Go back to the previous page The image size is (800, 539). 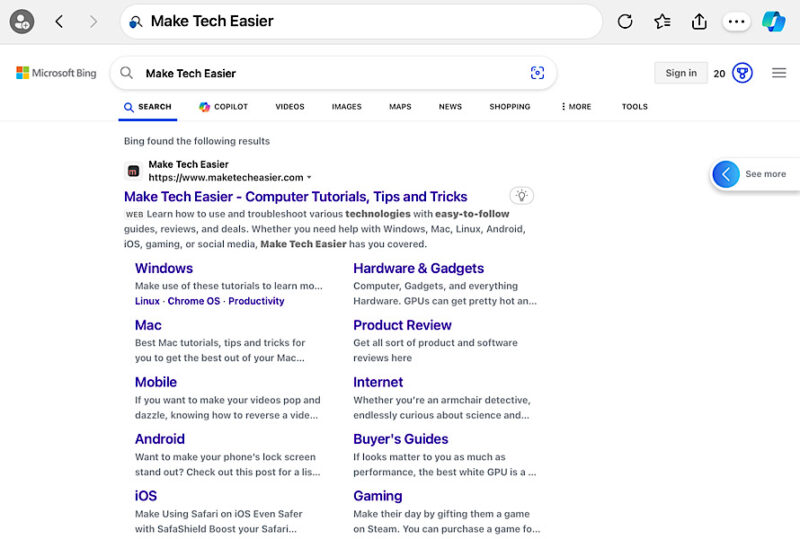(x=59, y=21)
